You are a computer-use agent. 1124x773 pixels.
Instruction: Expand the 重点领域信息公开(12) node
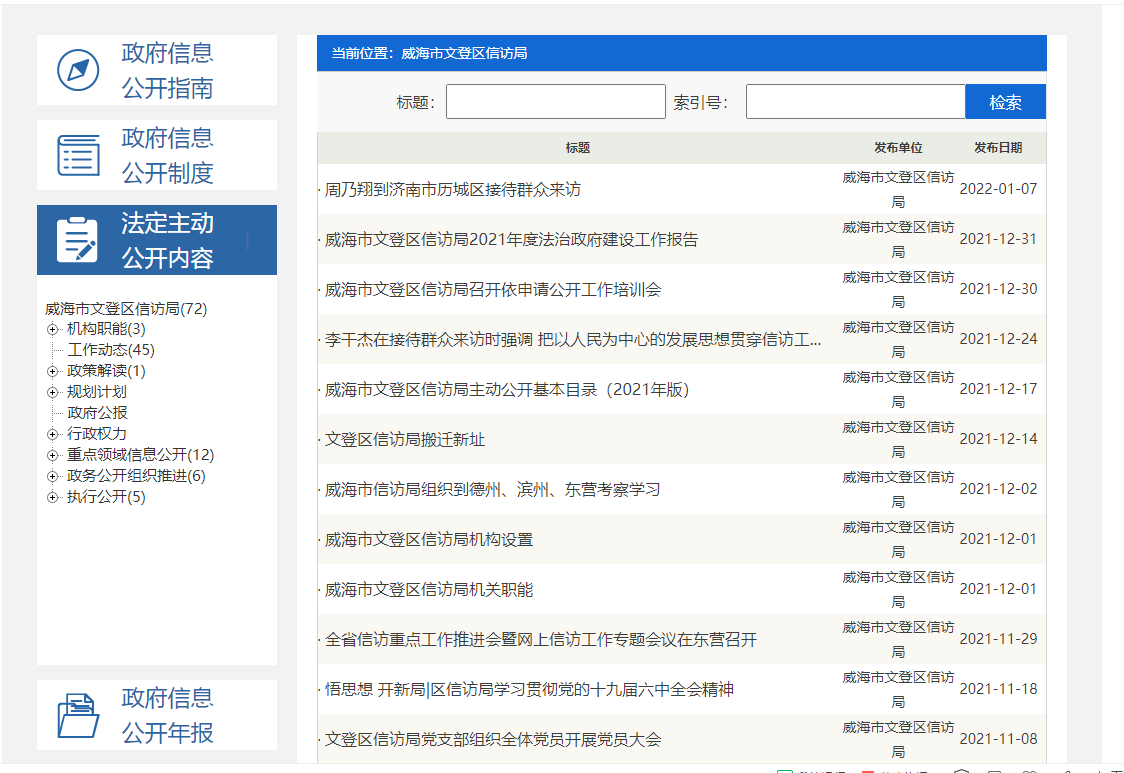(x=53, y=455)
